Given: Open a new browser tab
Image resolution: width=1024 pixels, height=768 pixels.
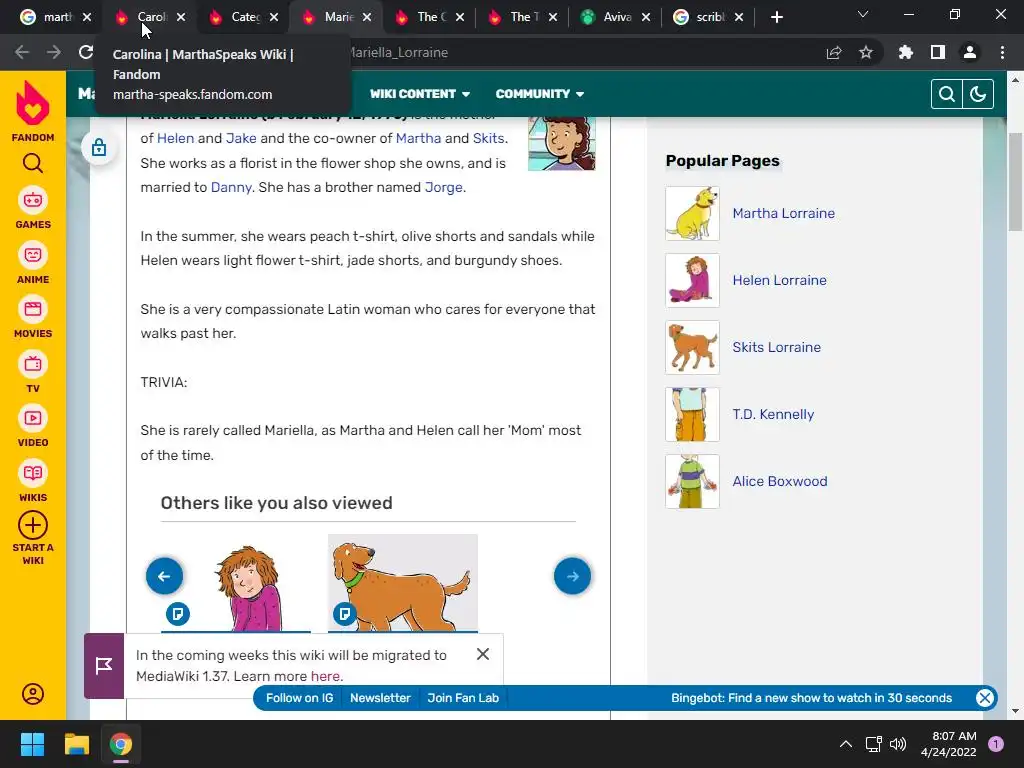Looking at the screenshot, I should point(776,17).
